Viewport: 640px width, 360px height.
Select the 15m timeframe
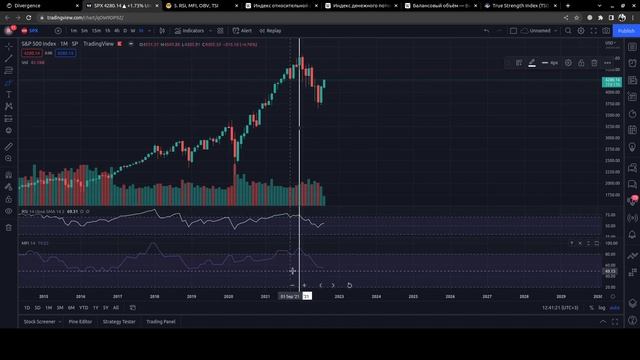pyautogui.click(x=96, y=31)
